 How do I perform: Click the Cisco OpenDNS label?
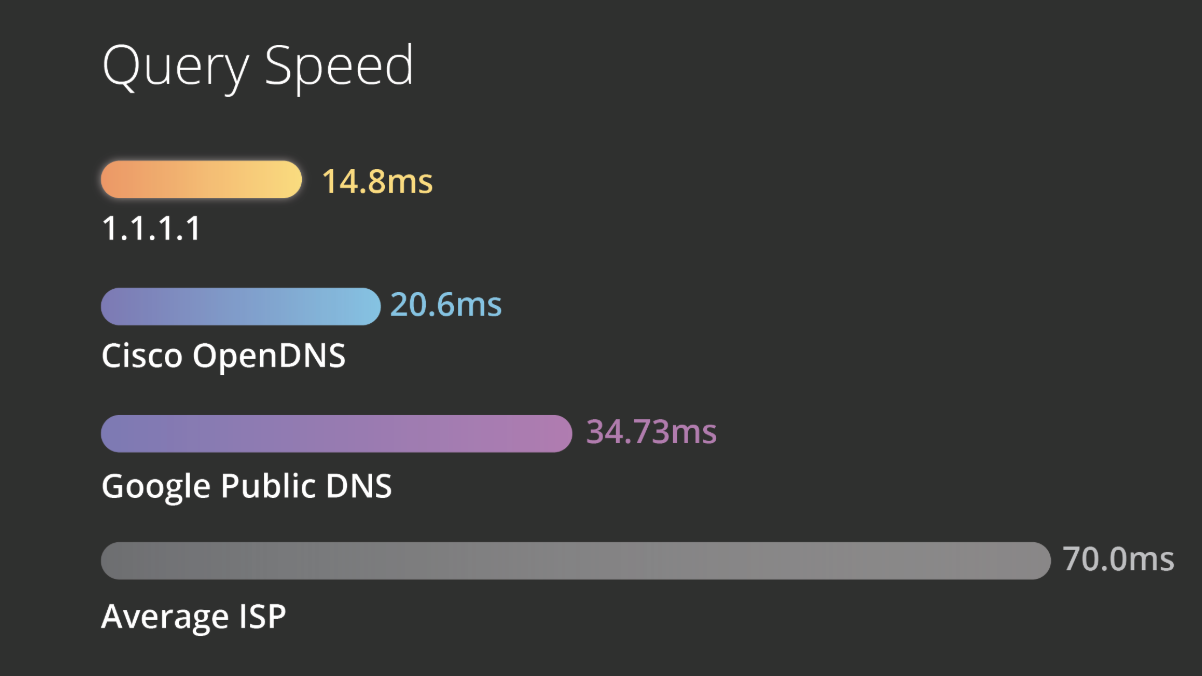(x=224, y=356)
